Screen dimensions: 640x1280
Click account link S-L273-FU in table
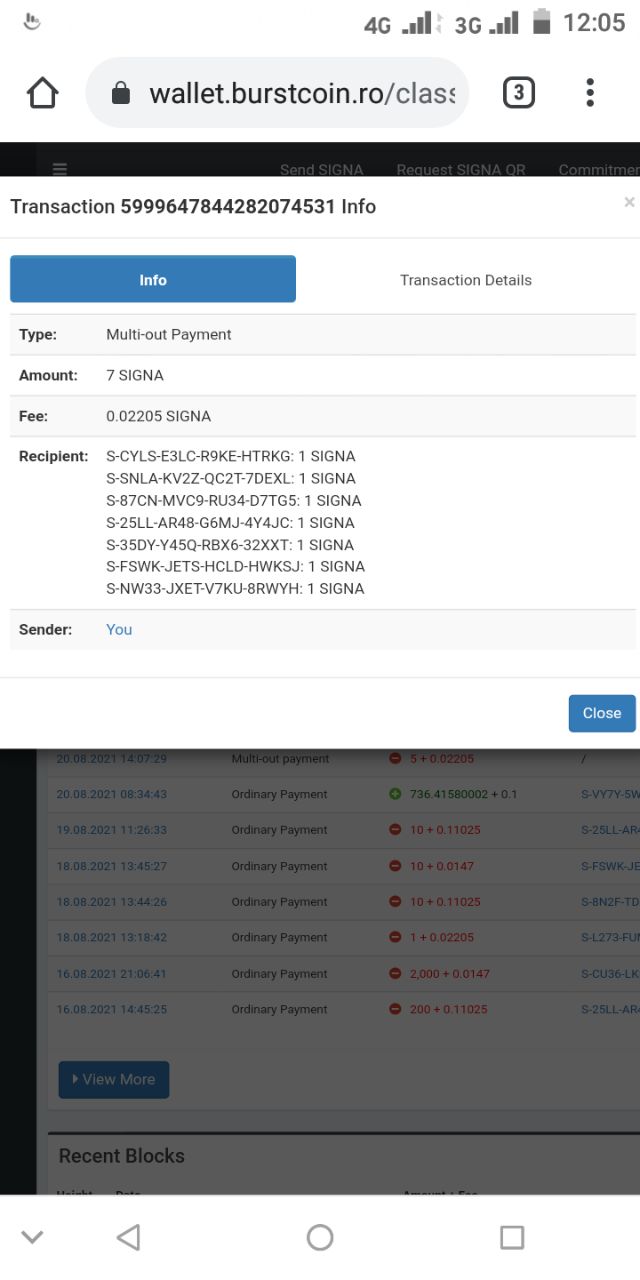[609, 938]
